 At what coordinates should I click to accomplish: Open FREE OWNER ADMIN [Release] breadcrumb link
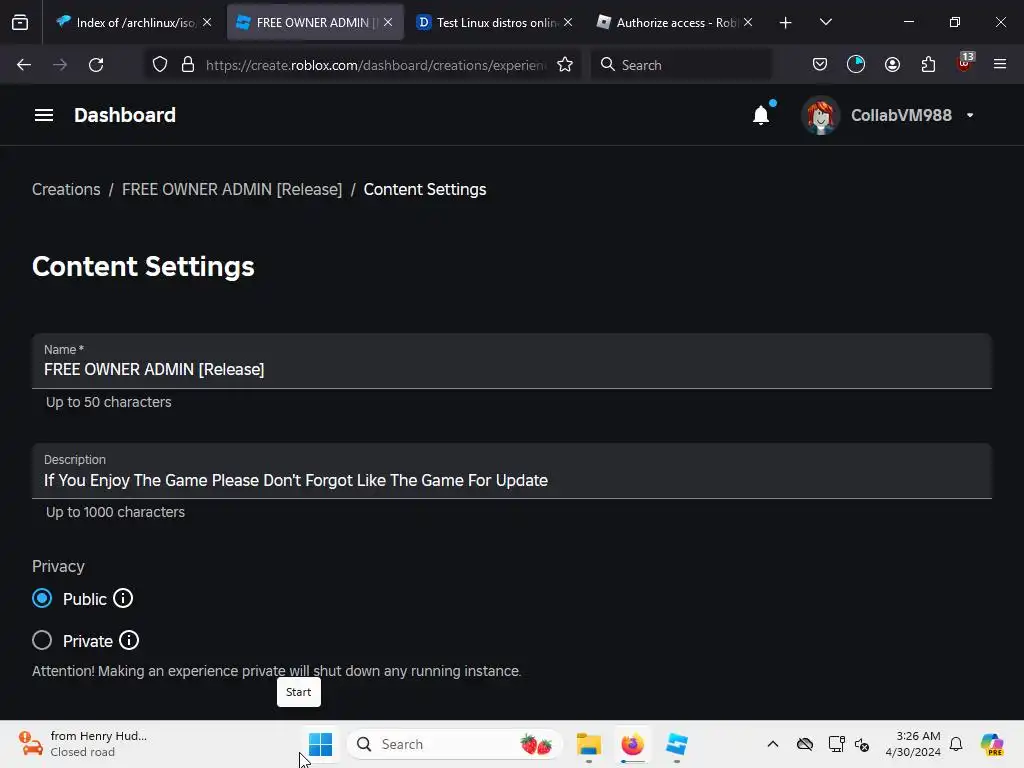click(232, 189)
